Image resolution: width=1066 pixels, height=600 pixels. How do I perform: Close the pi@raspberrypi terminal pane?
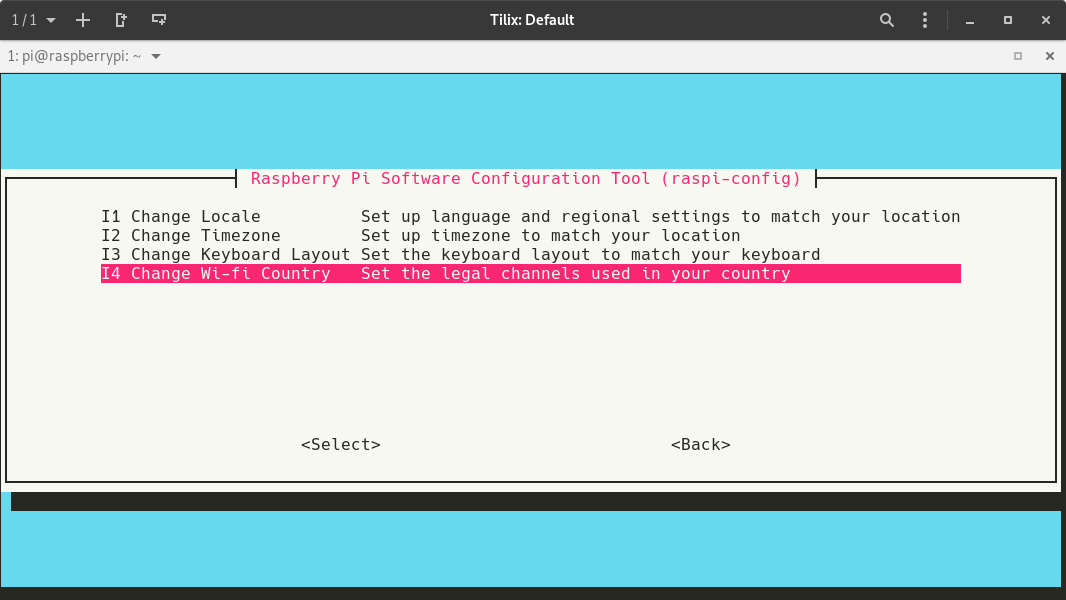[x=1049, y=56]
